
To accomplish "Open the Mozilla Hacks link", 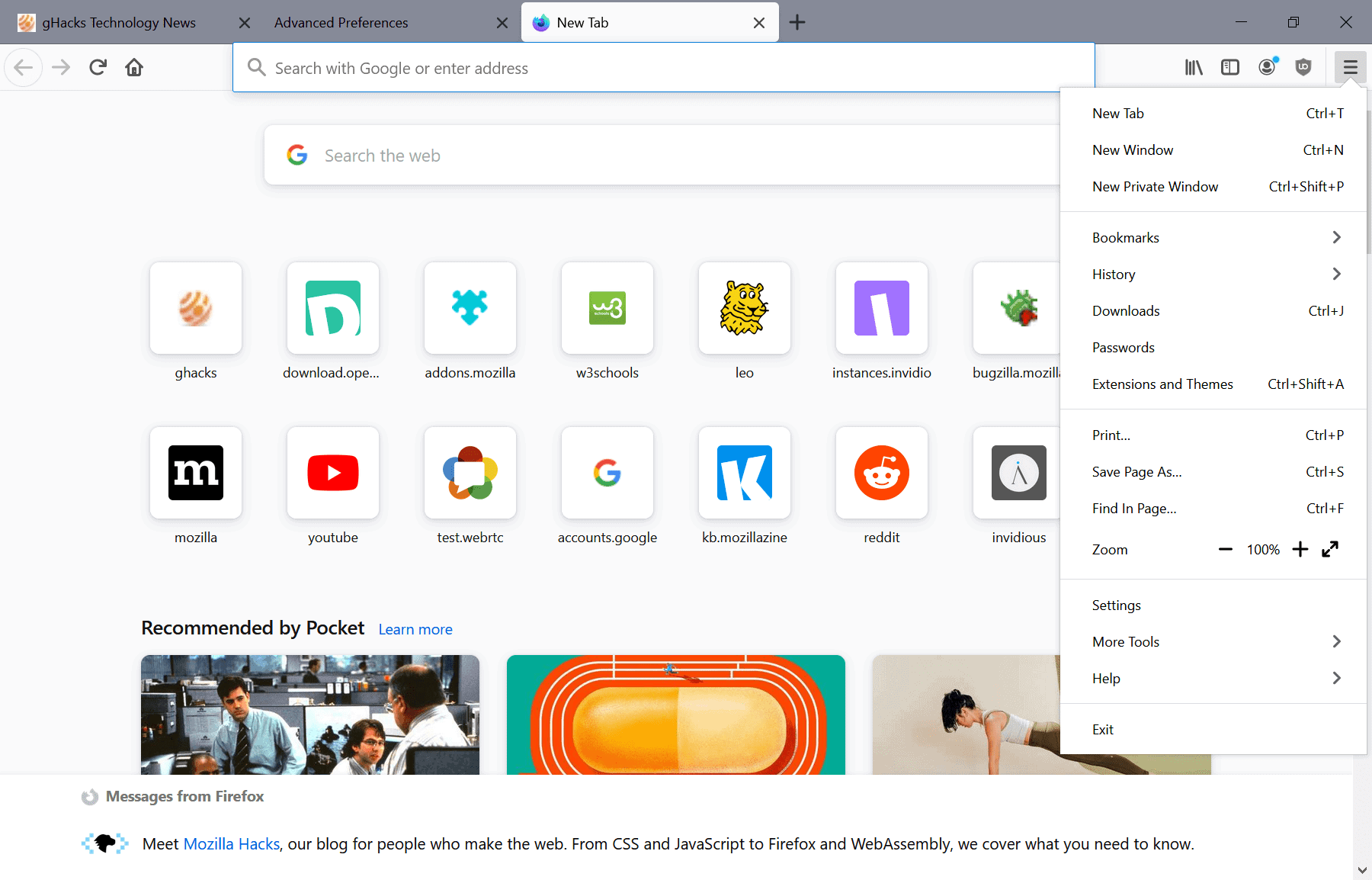I will (x=231, y=843).
